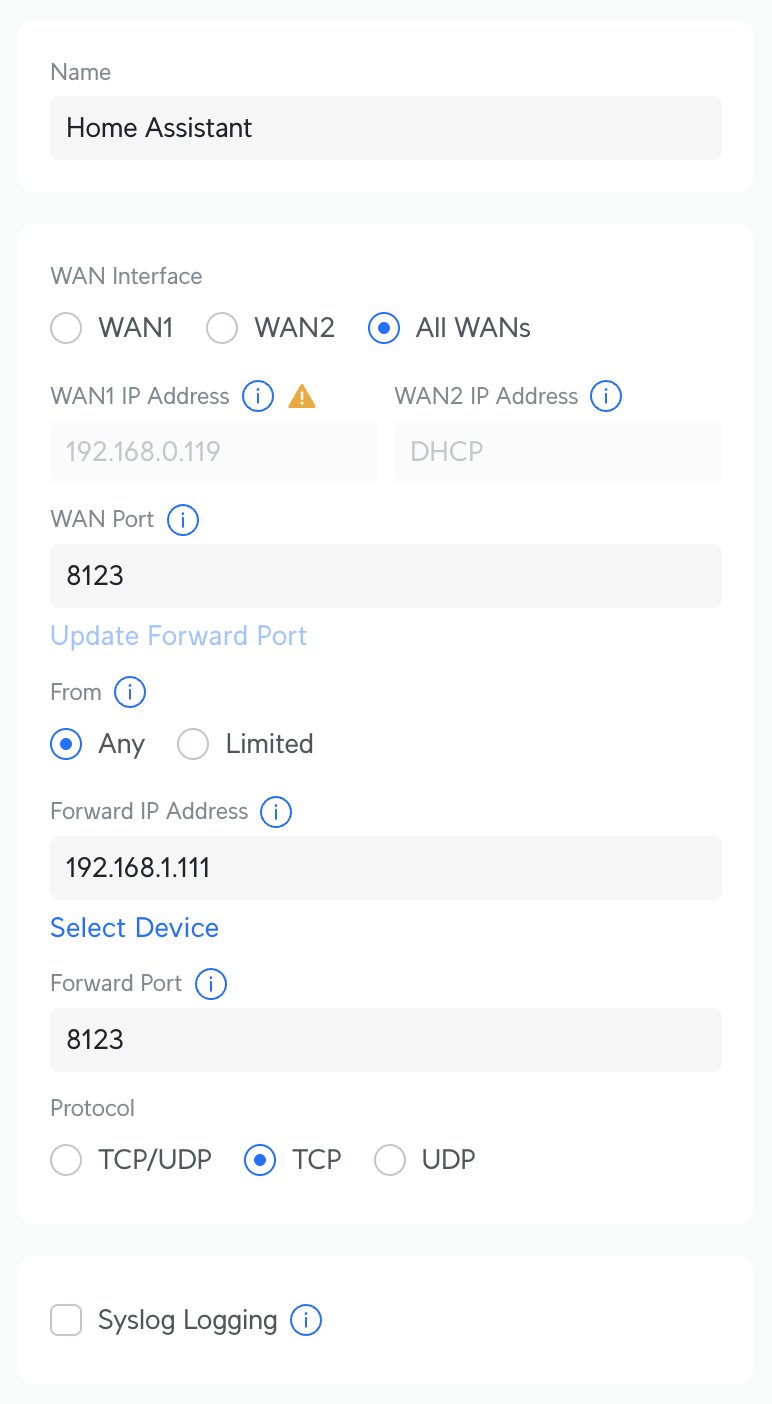Choose the WAN2 interface option

222,328
